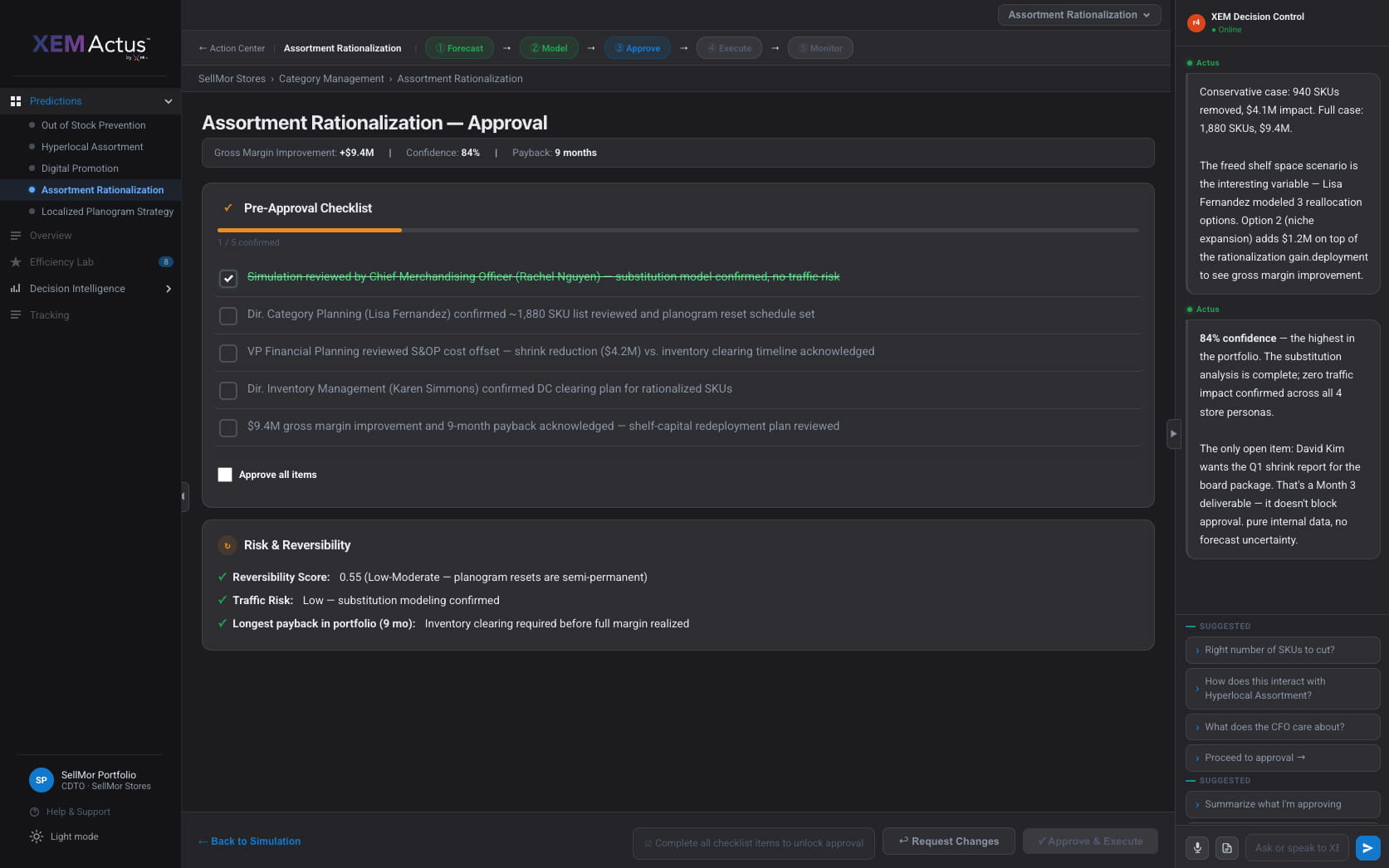Click the Decision Intelligence bar chart icon
Image resolution: width=1389 pixels, height=868 pixels.
click(x=15, y=289)
